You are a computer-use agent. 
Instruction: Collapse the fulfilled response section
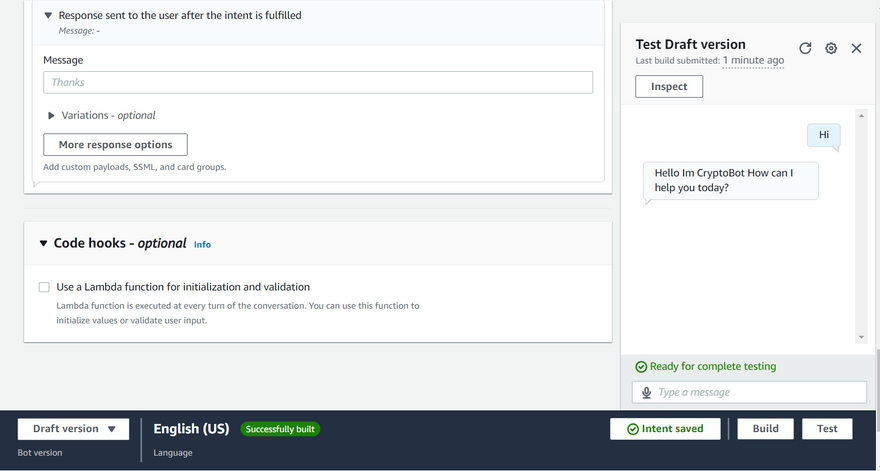point(48,16)
